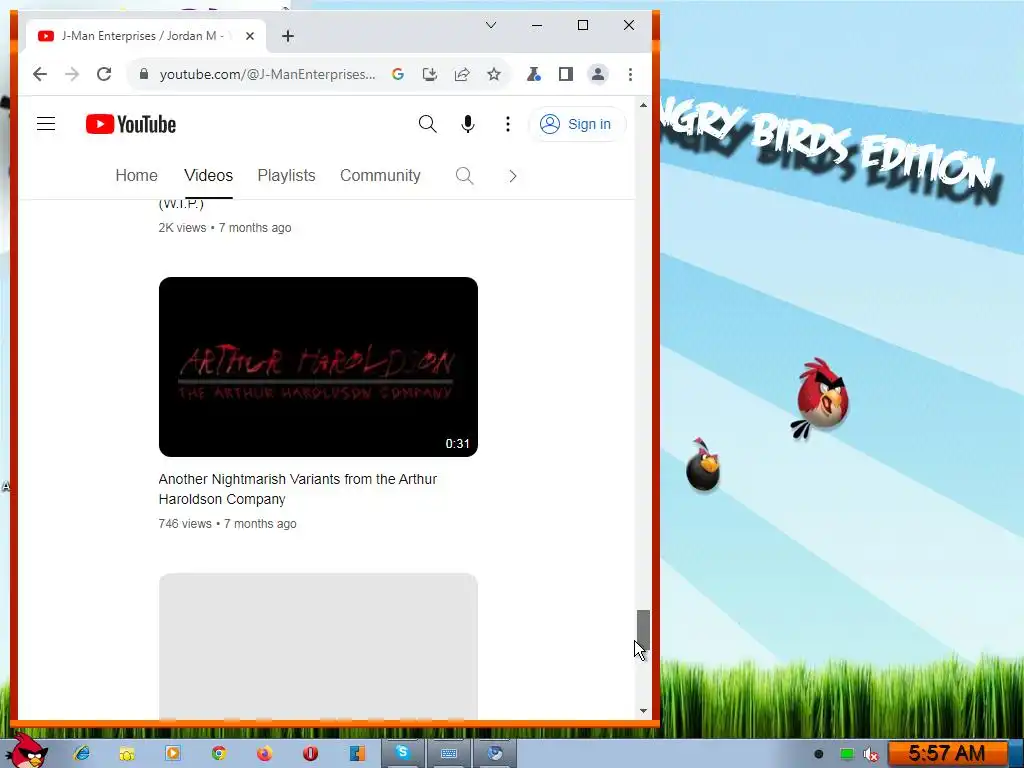Open 'Another Nightmarish Variants' video title
This screenshot has height=768, width=1024.
click(x=298, y=489)
